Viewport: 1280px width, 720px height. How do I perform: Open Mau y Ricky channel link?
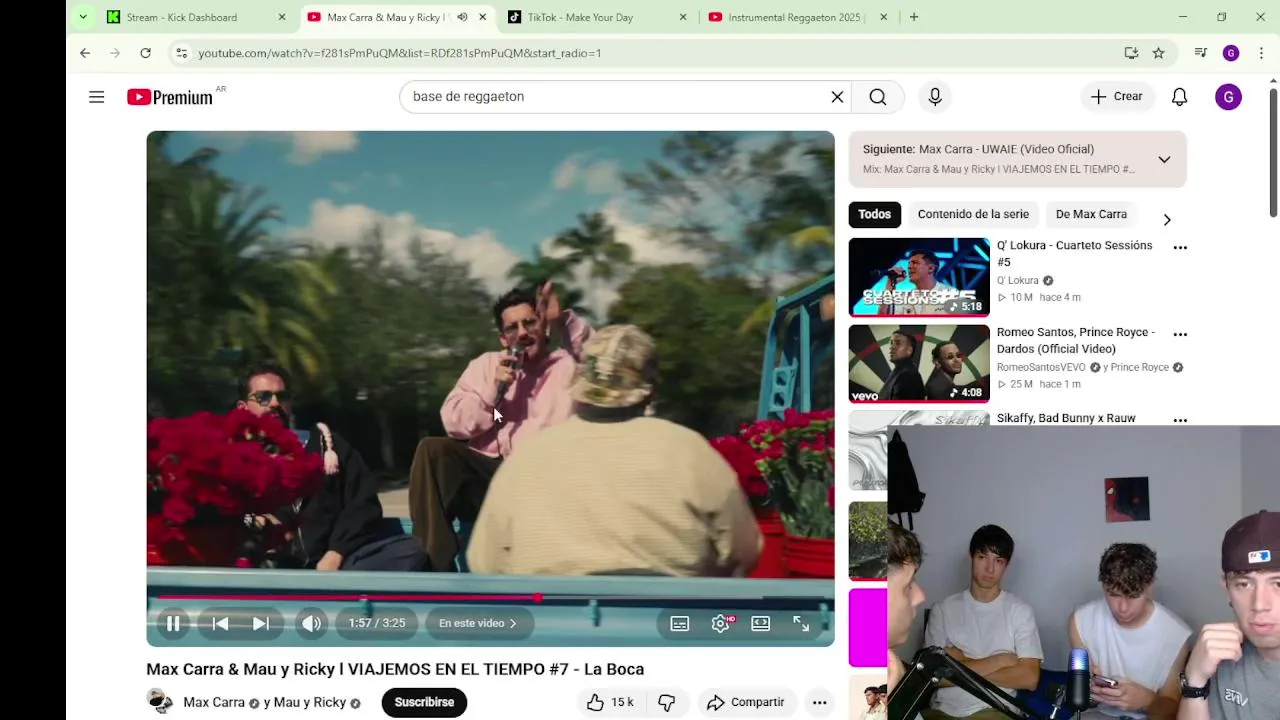tap(310, 702)
